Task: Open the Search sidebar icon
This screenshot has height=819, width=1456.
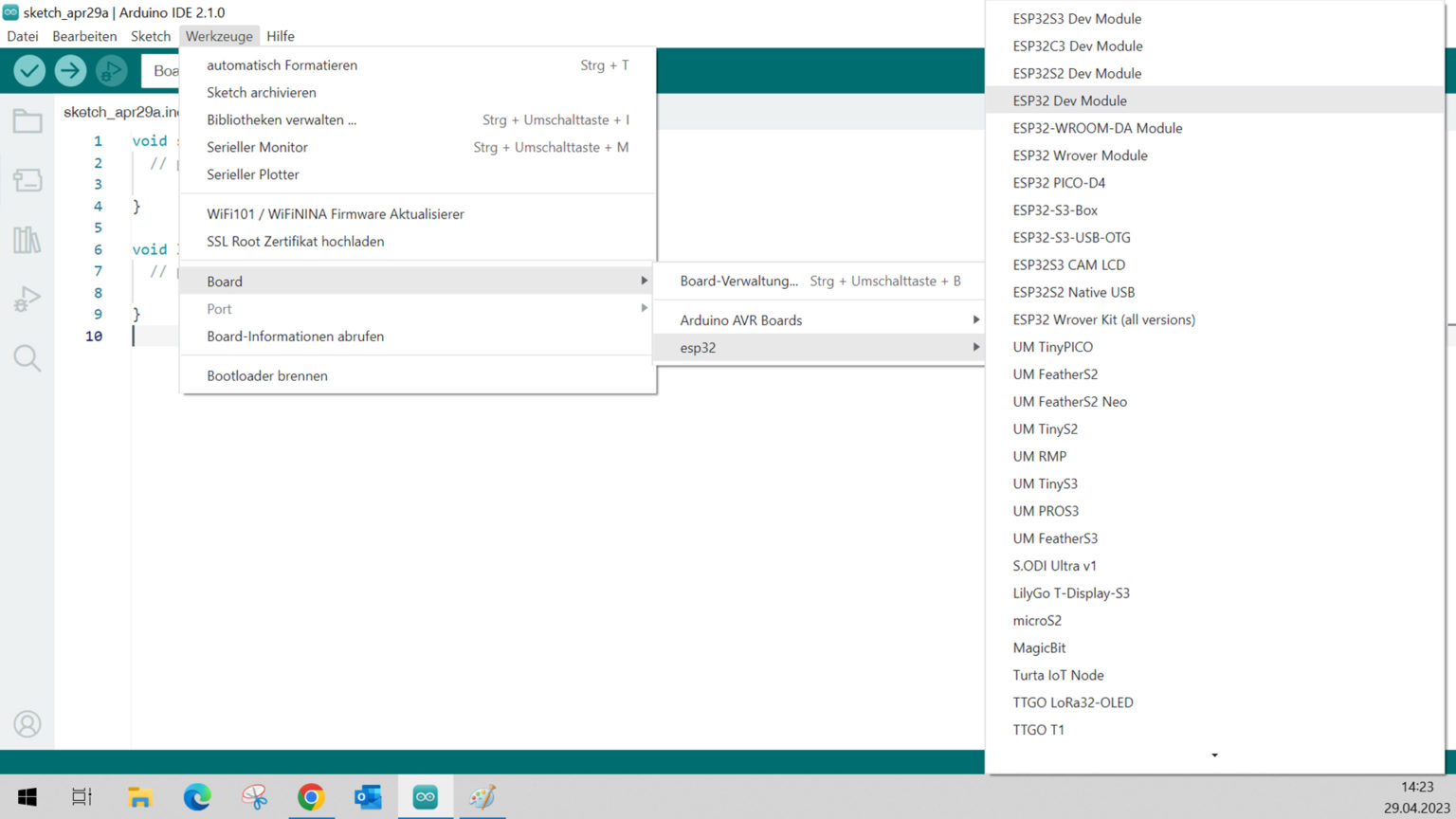Action: tap(27, 358)
